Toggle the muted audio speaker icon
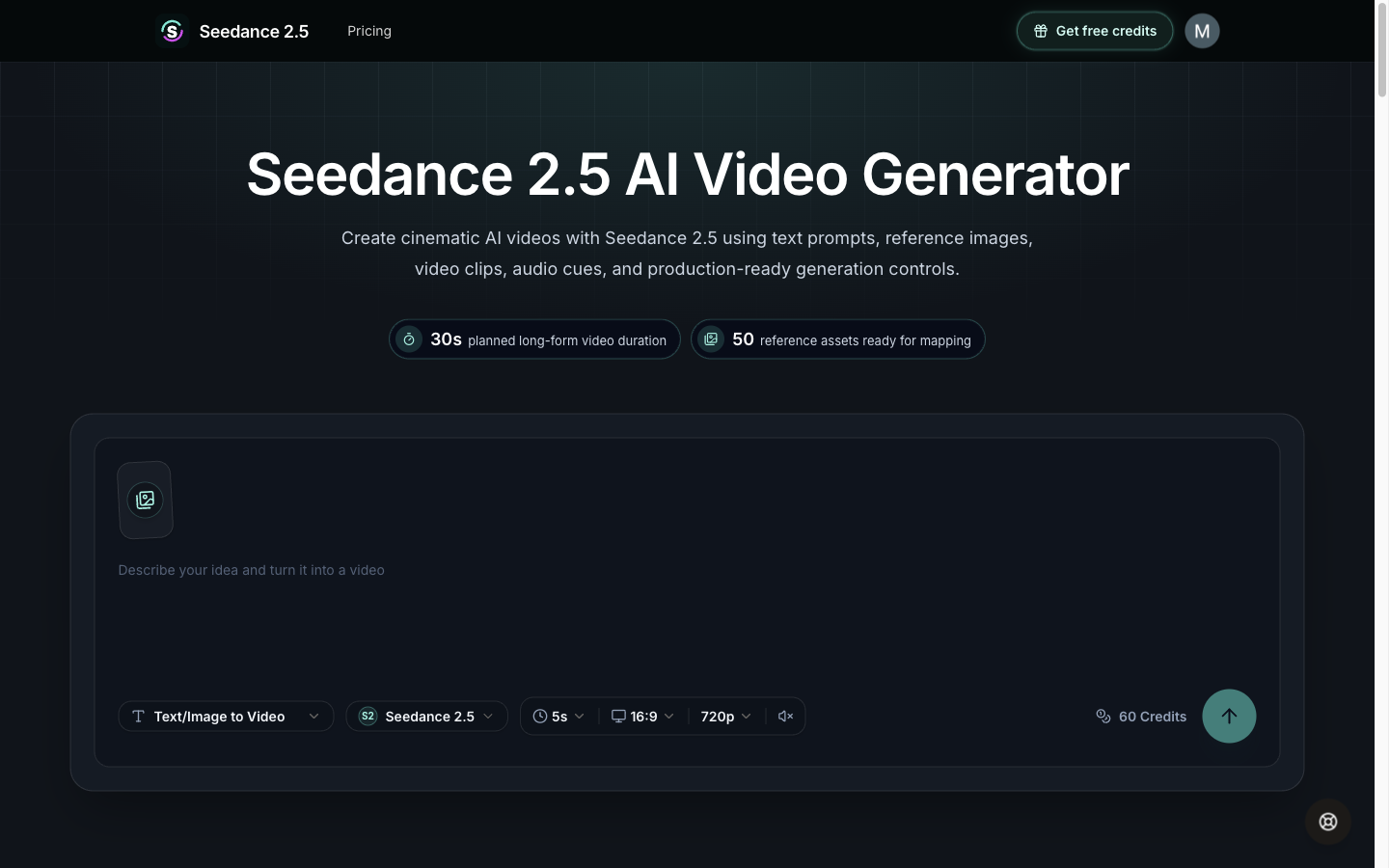 coord(785,716)
